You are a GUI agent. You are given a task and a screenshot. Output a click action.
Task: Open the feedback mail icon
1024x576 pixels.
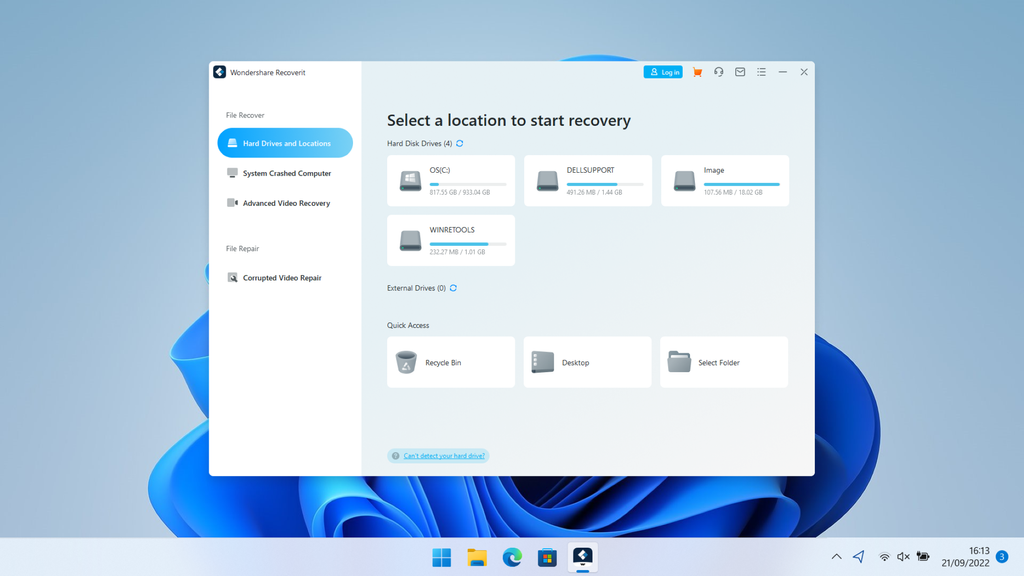739,72
